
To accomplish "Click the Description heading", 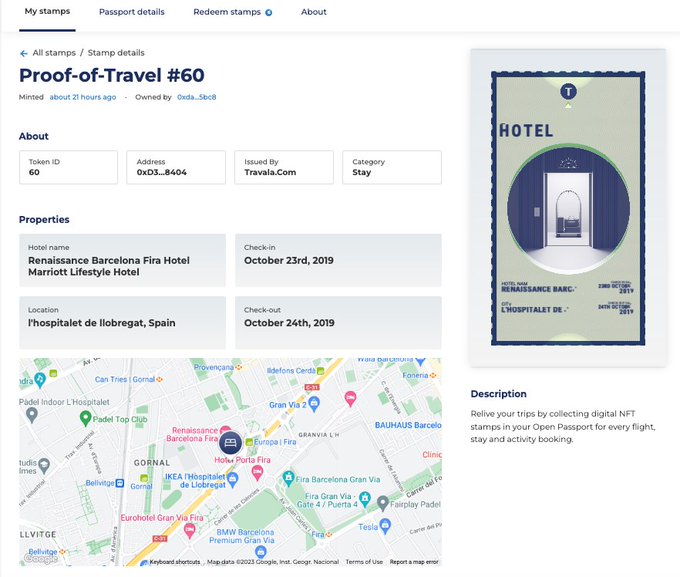I will [x=499, y=394].
